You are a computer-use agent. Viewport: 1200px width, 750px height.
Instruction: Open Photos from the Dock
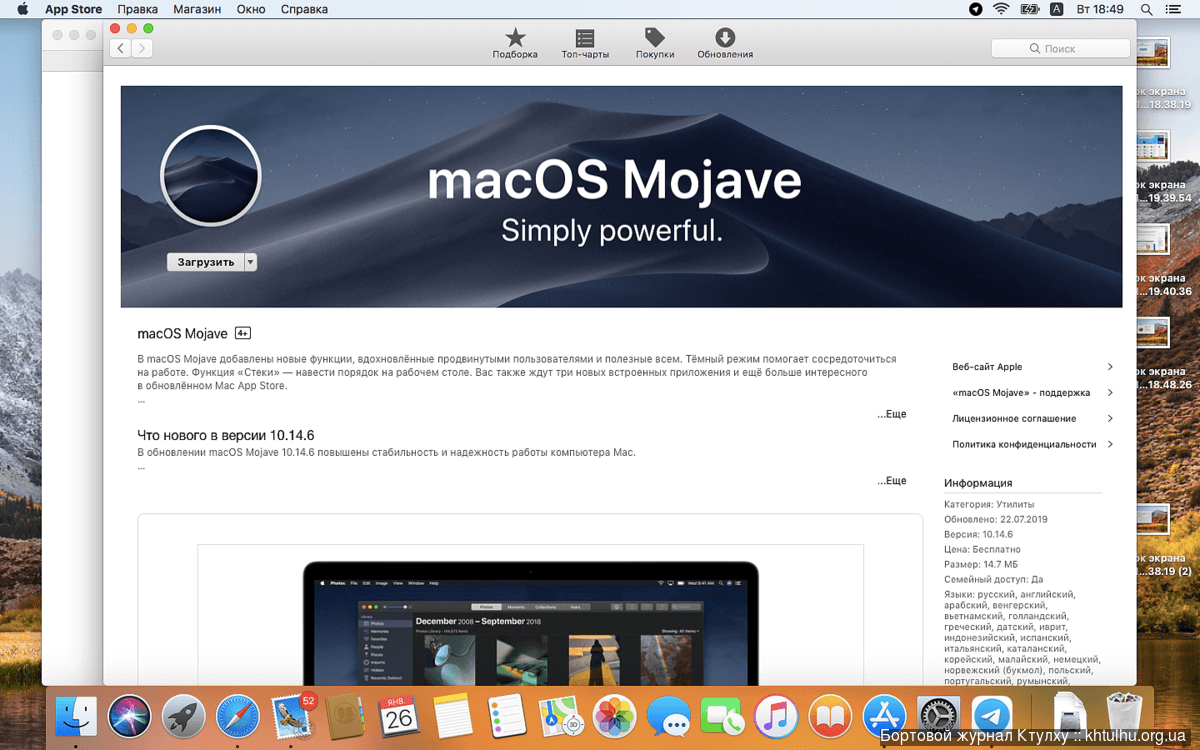coord(615,717)
